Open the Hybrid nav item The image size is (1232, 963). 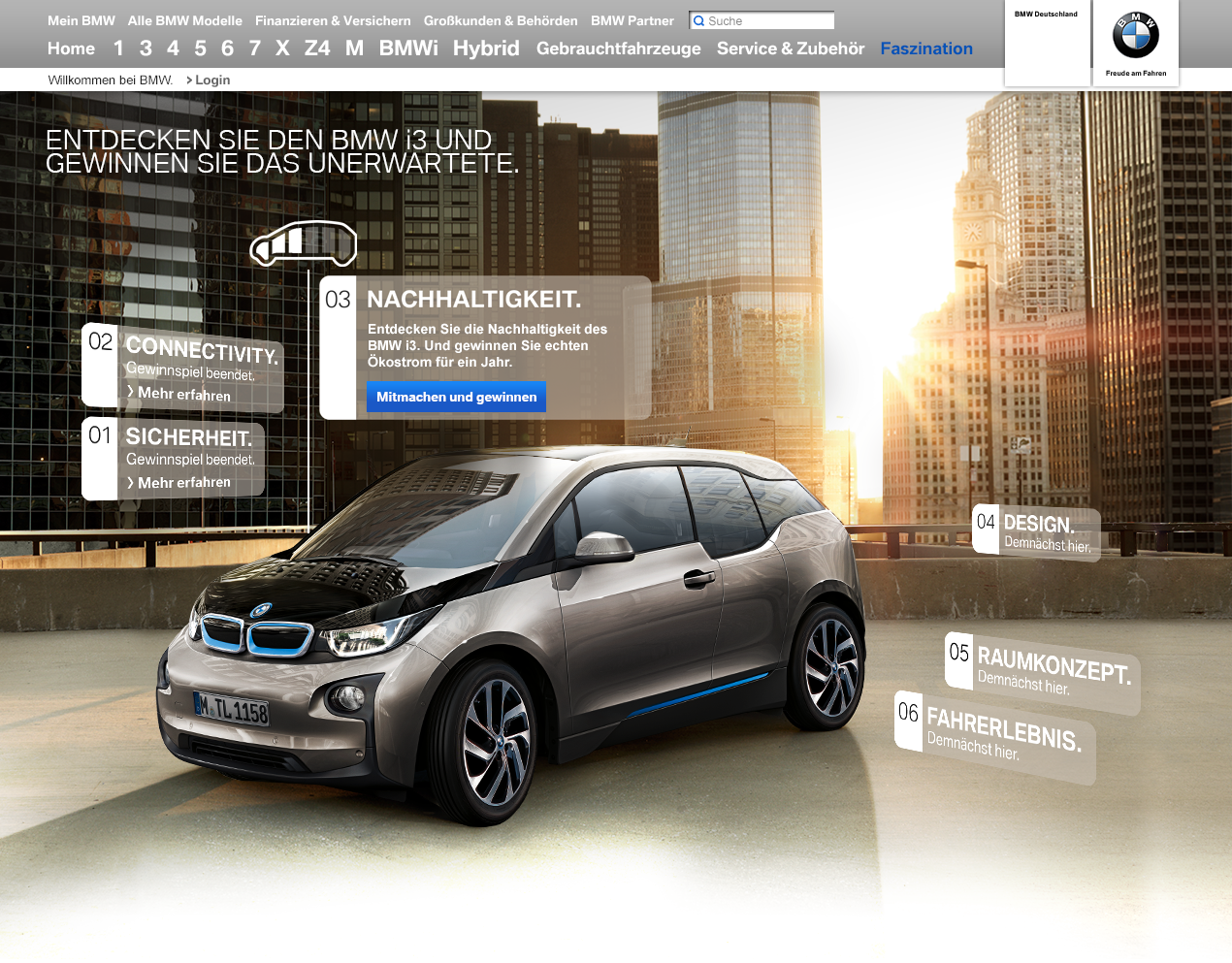point(486,48)
